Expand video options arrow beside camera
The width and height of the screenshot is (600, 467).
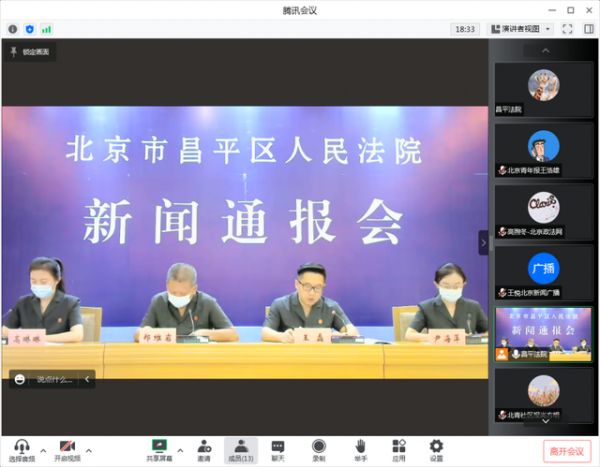click(88, 449)
